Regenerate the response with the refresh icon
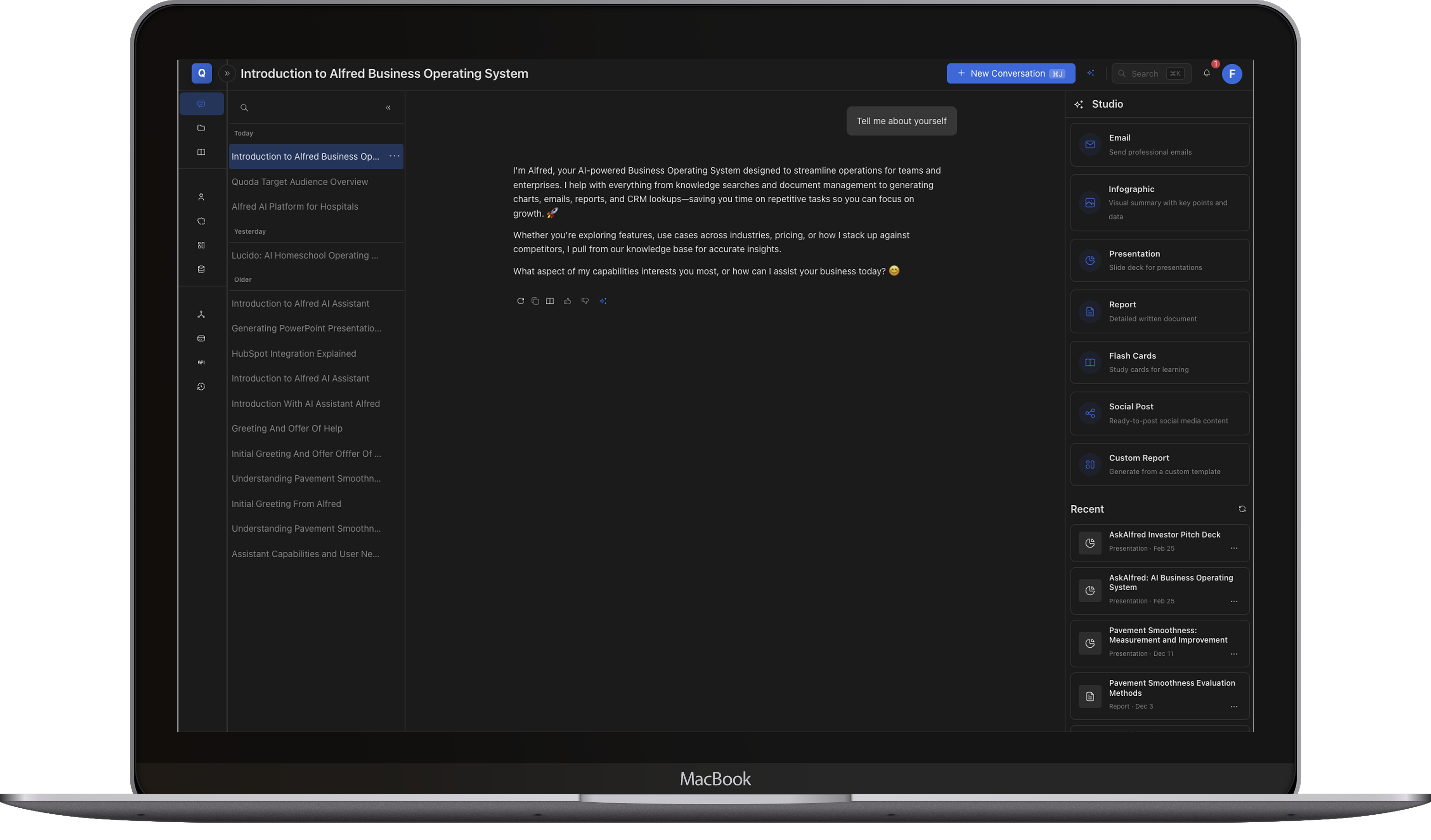The image size is (1431, 840). (520, 301)
